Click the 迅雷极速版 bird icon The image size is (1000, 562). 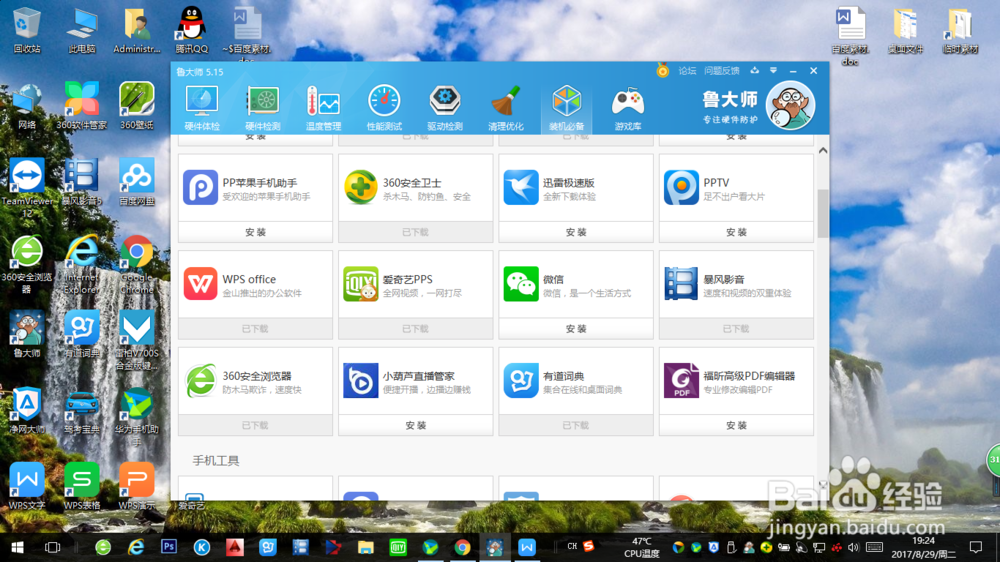[x=520, y=188]
